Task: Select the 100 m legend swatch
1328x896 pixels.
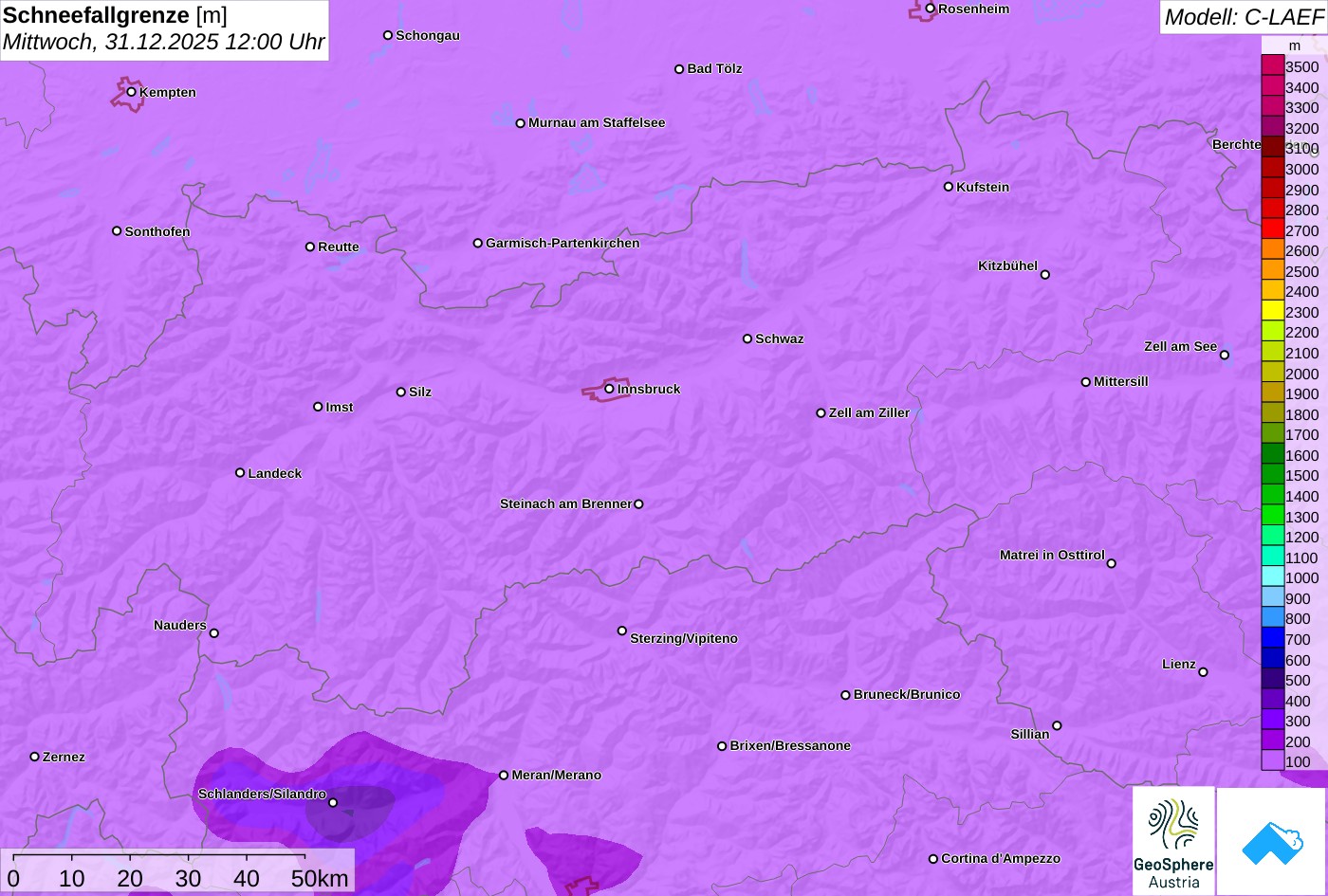Action: [1272, 760]
